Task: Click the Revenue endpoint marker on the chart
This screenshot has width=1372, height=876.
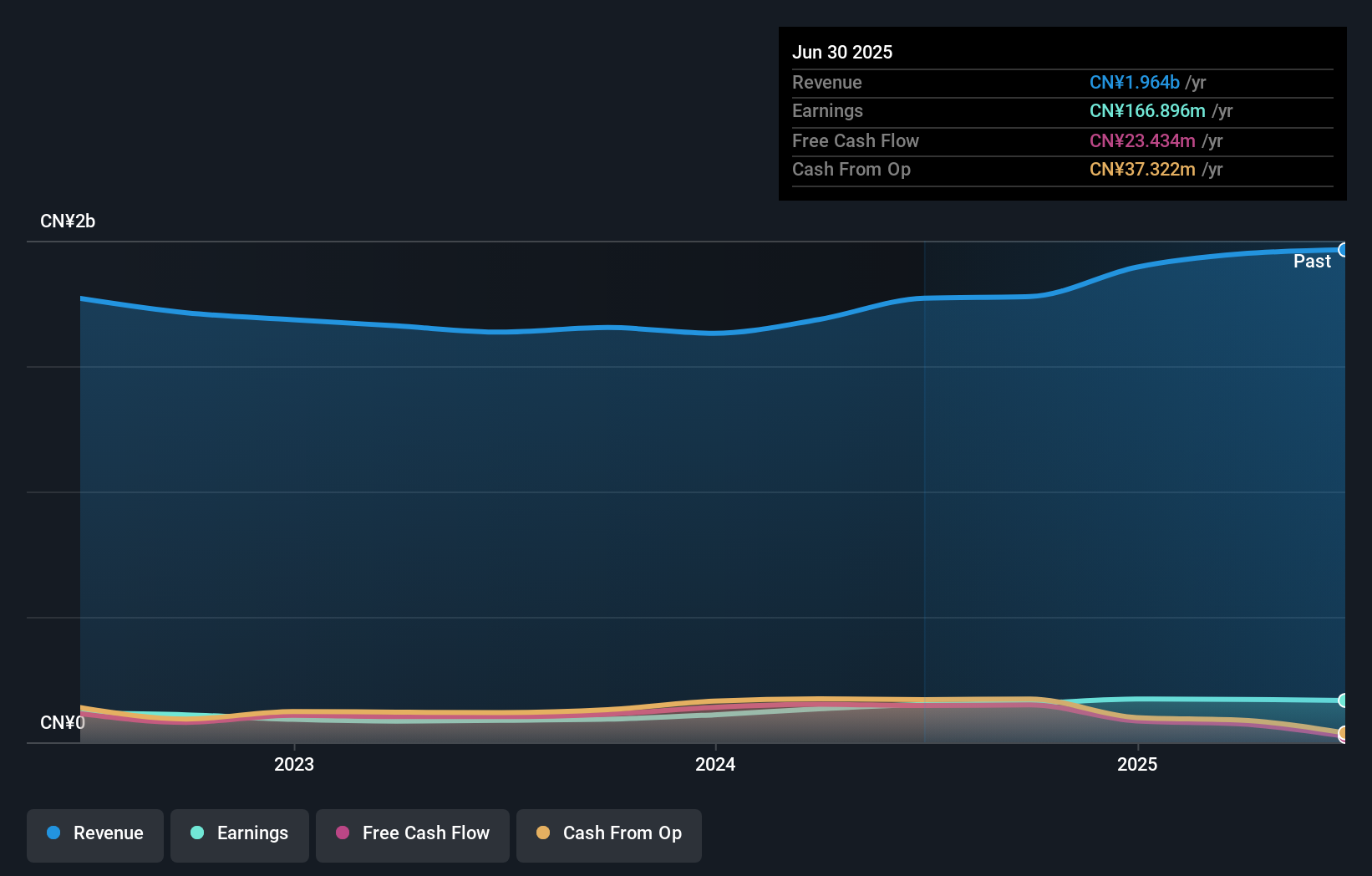Action: click(1344, 250)
